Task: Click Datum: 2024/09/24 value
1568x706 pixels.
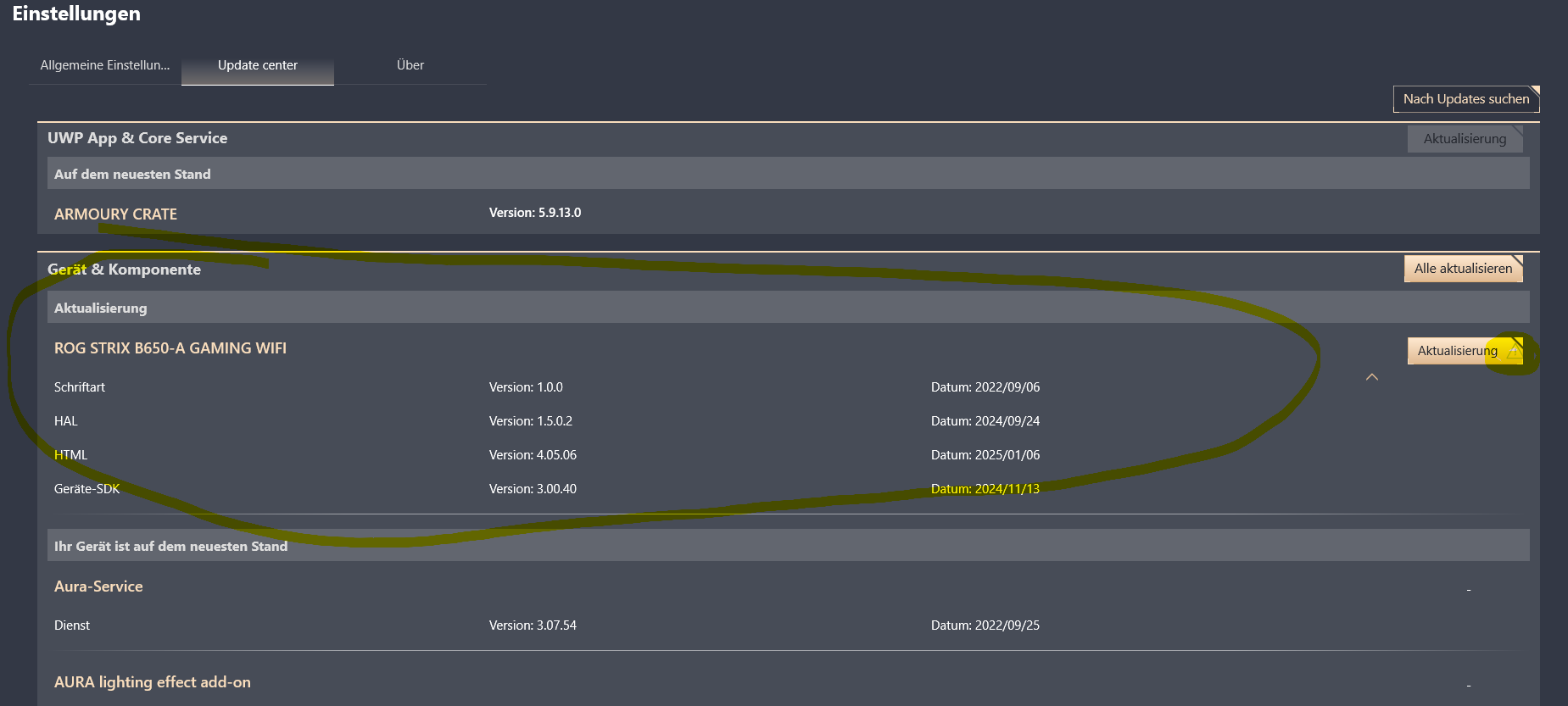Action: [x=985, y=421]
